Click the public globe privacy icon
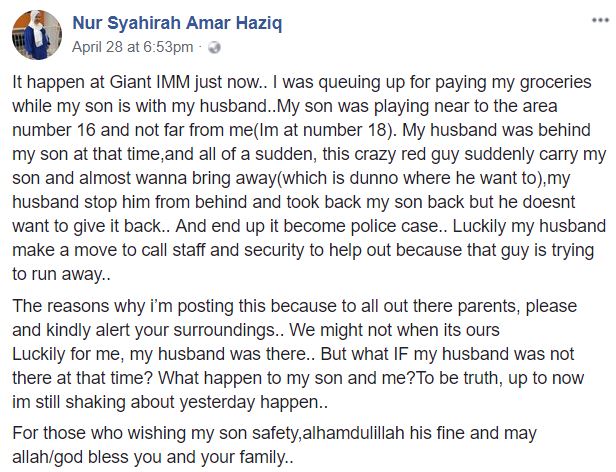 pos(213,47)
